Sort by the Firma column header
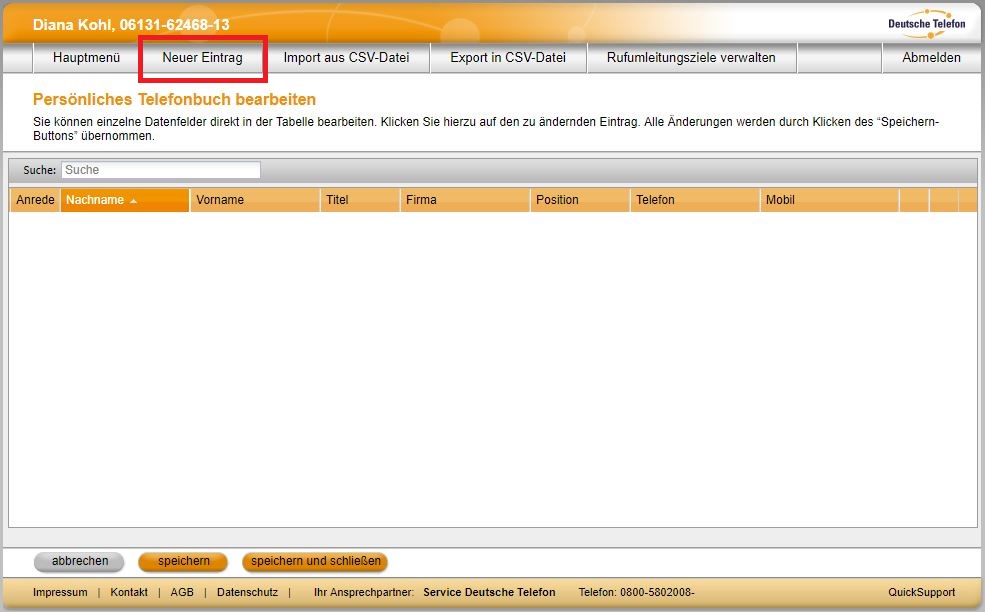 pyautogui.click(x=465, y=200)
